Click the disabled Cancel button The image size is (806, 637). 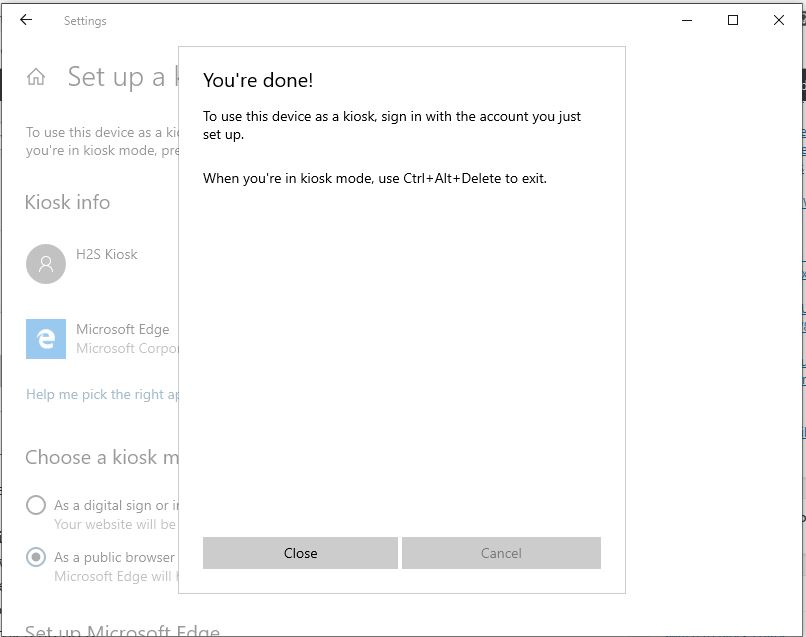[x=500, y=552]
